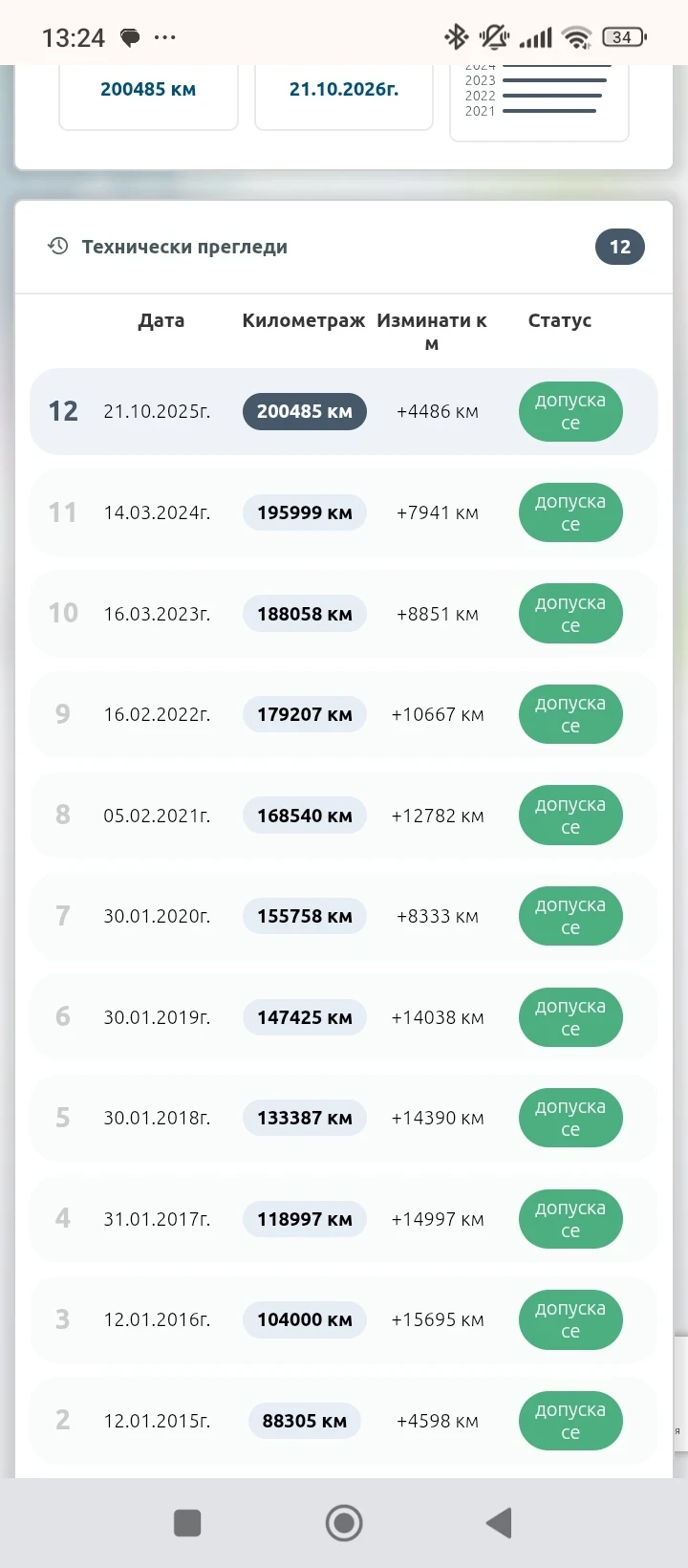This screenshot has width=688, height=1568.
Task: Tap допуска се status for 12.01.2015г. inspection
Action: tap(570, 1421)
